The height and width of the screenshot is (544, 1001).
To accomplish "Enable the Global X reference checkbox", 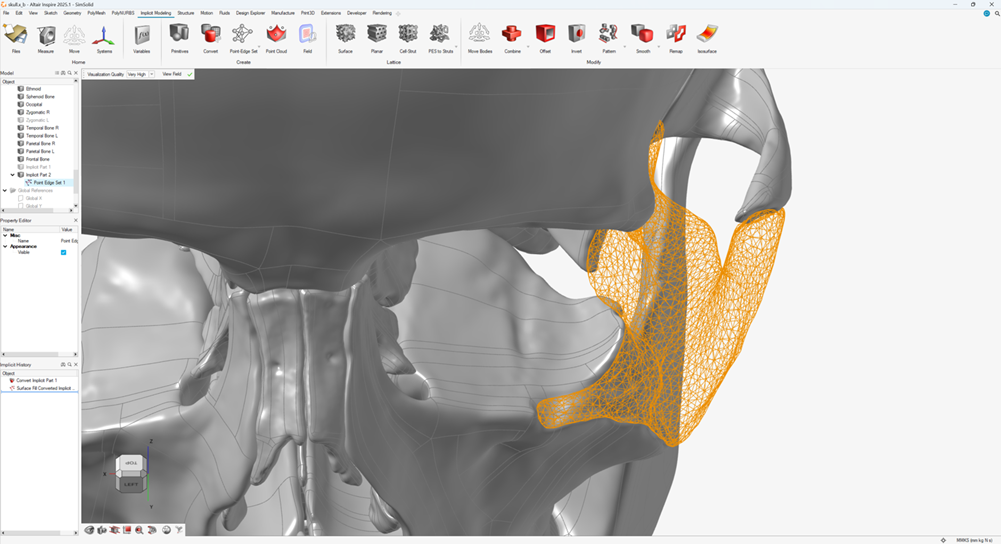I will pos(21,198).
